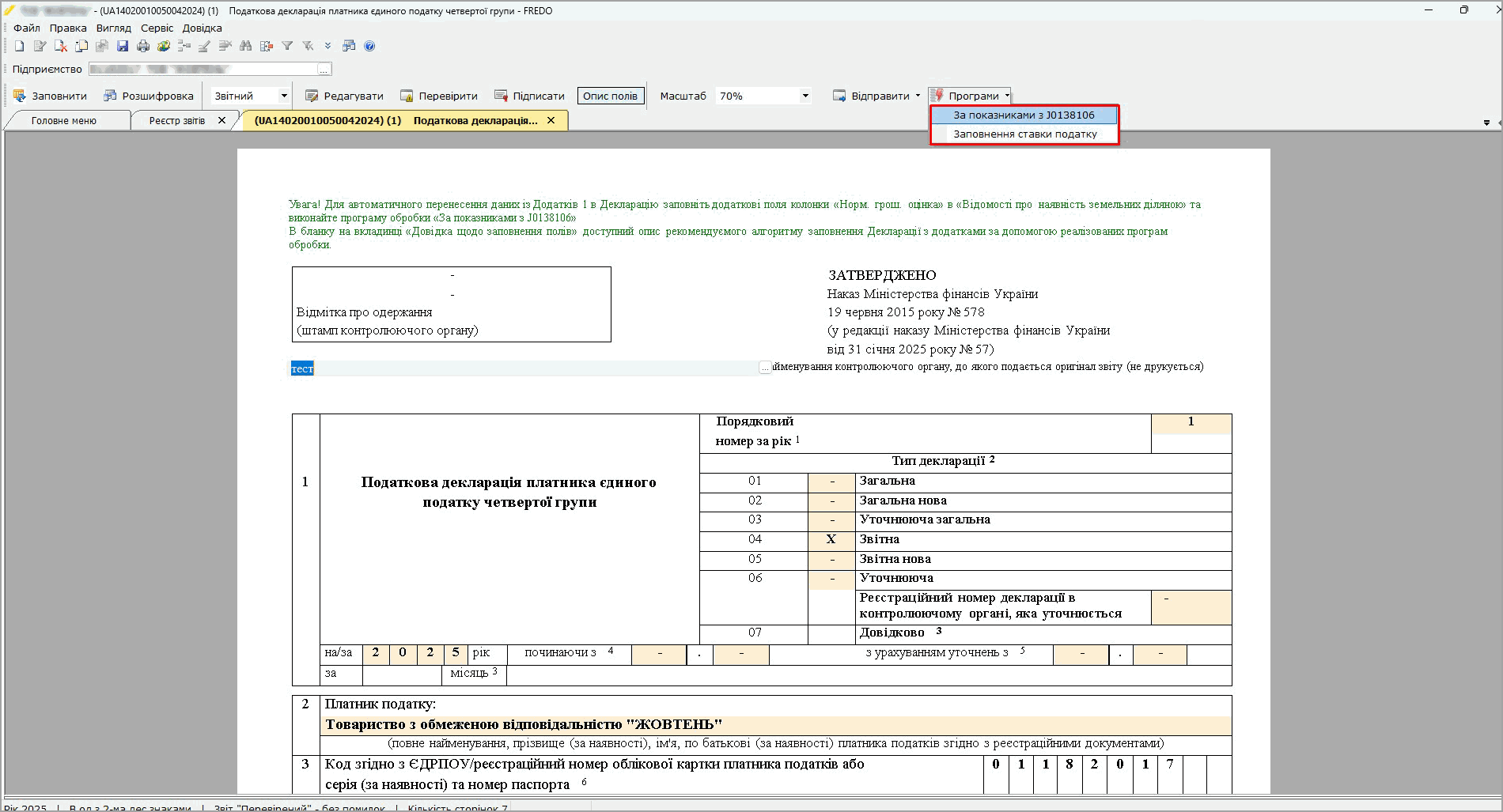Toggle the 04 Звітна X mark

click(831, 540)
